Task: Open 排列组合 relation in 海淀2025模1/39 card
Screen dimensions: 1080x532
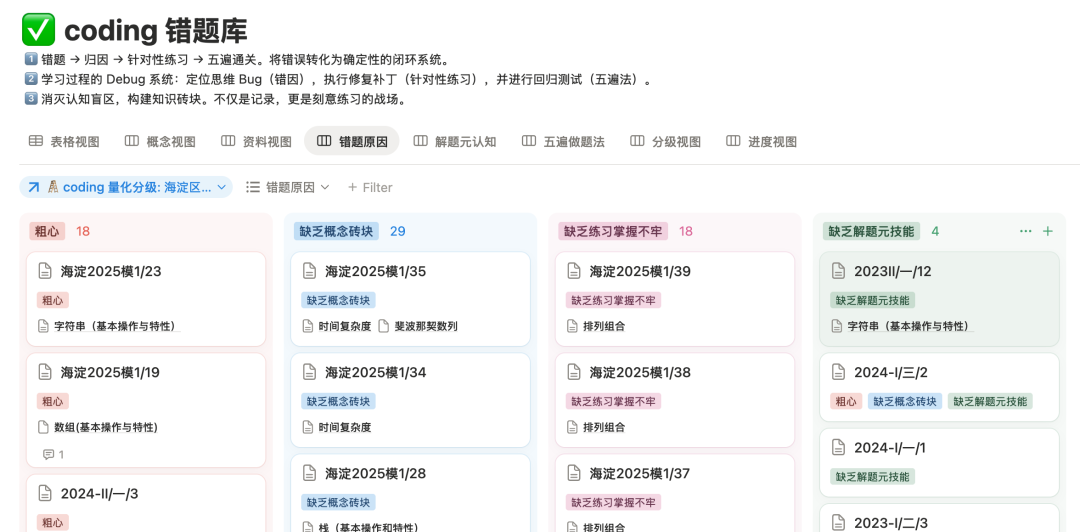Action: [596, 326]
